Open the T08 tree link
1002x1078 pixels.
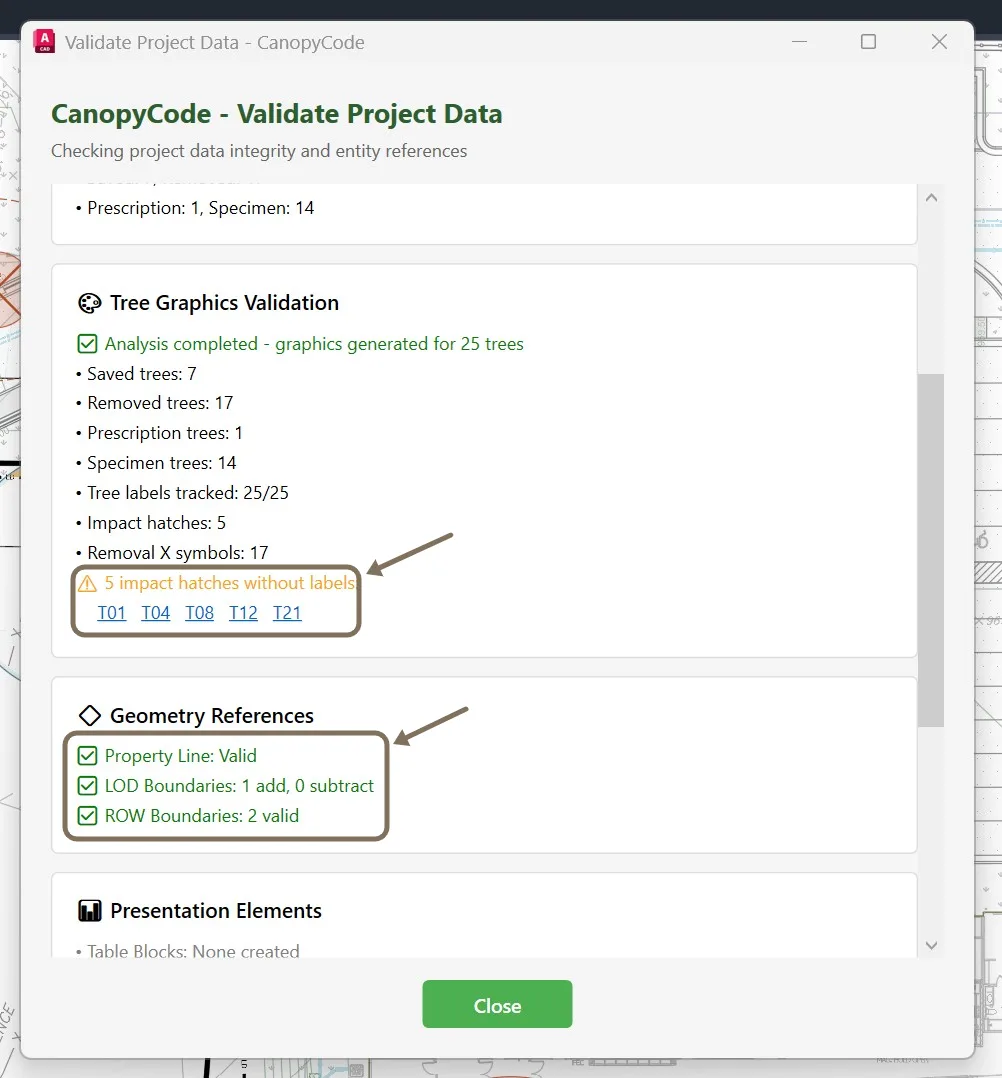[x=199, y=613]
